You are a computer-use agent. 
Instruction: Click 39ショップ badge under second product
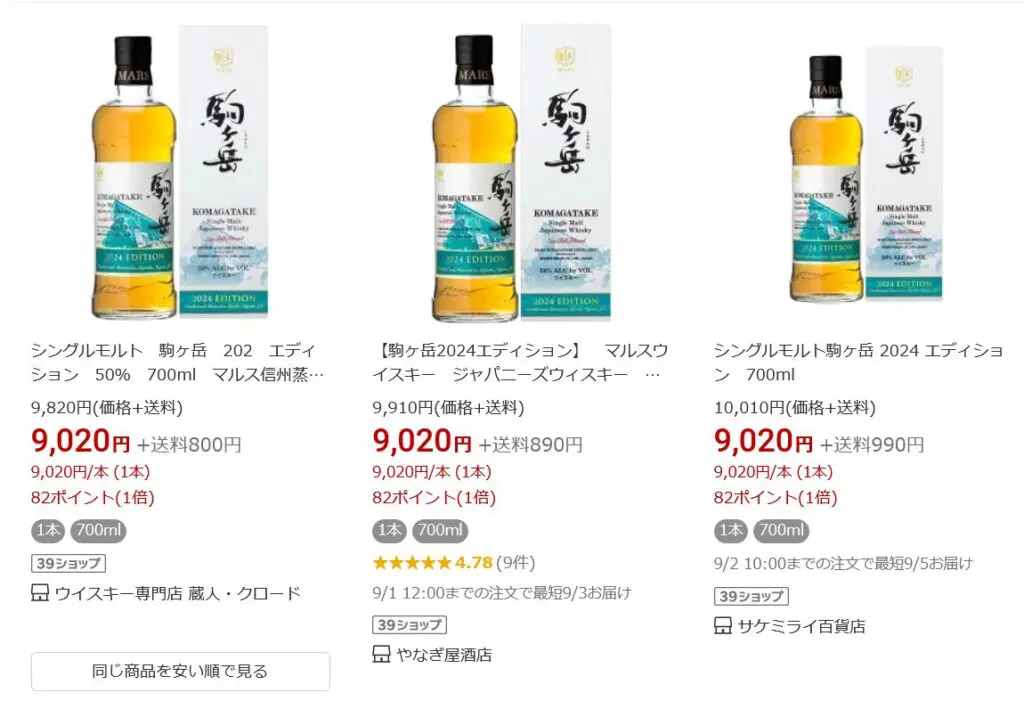(409, 625)
